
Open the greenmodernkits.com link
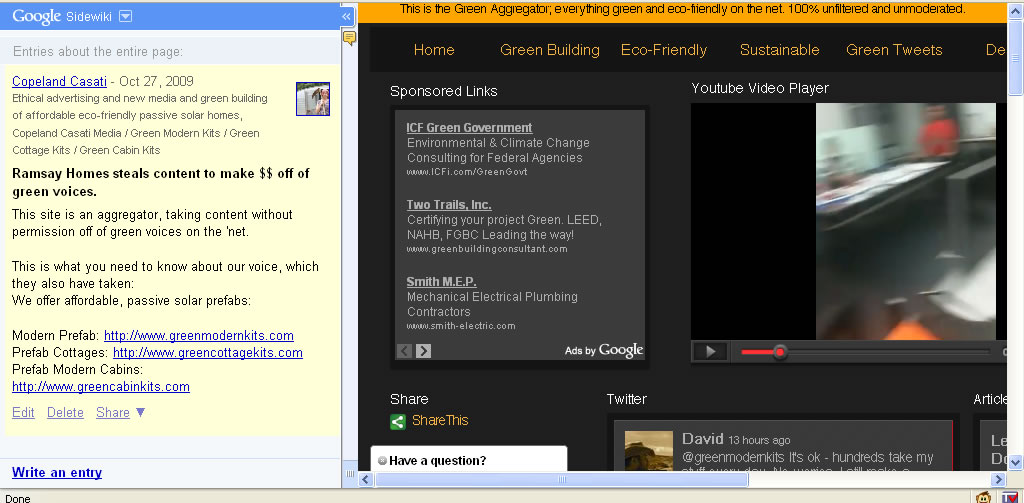(x=199, y=336)
